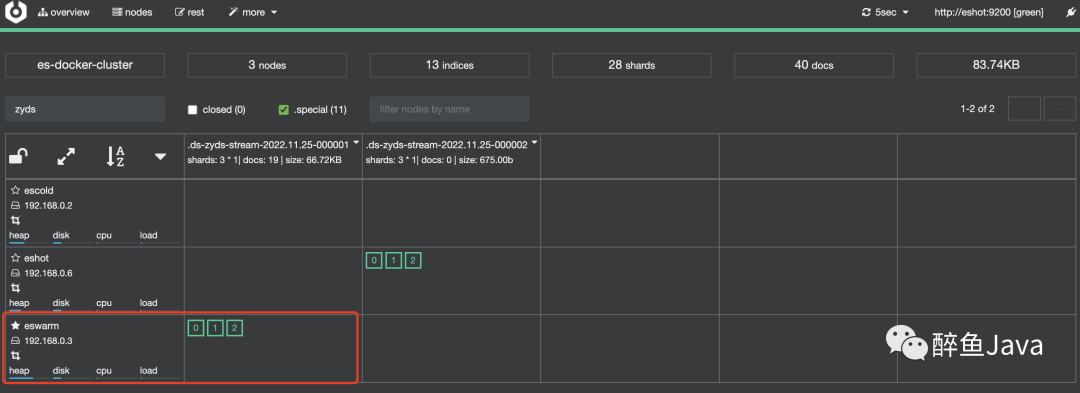
Task: Click shard 0 on eswarm node
Action: [x=196, y=328]
